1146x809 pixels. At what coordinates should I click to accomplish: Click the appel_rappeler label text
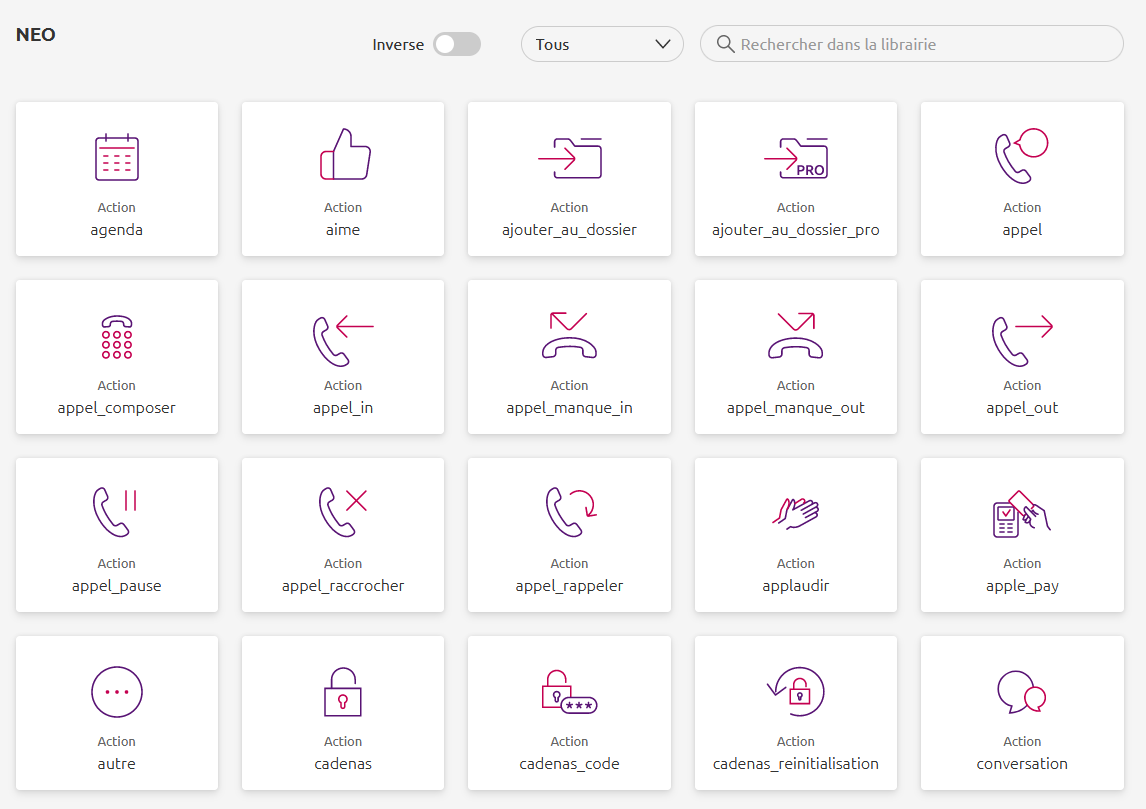(569, 586)
